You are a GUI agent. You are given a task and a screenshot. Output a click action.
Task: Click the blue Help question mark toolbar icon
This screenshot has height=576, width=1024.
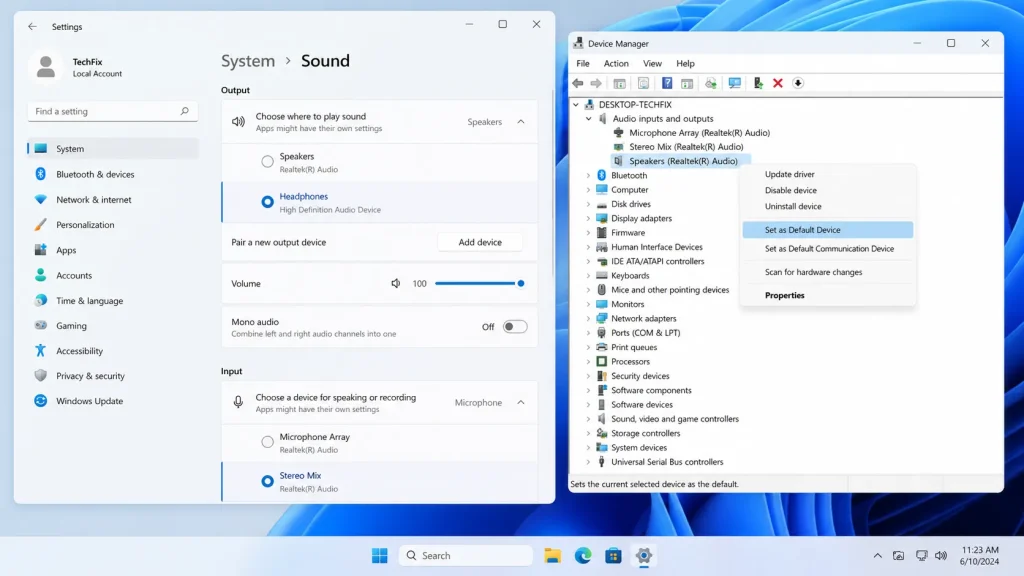point(667,83)
